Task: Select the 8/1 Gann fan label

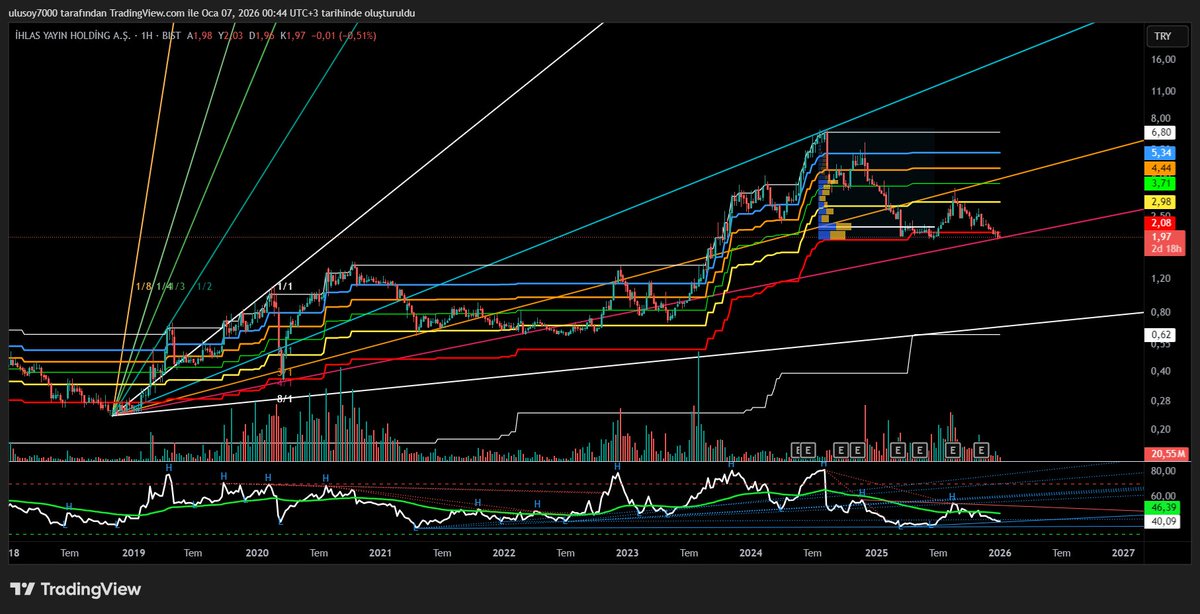Action: tap(285, 399)
